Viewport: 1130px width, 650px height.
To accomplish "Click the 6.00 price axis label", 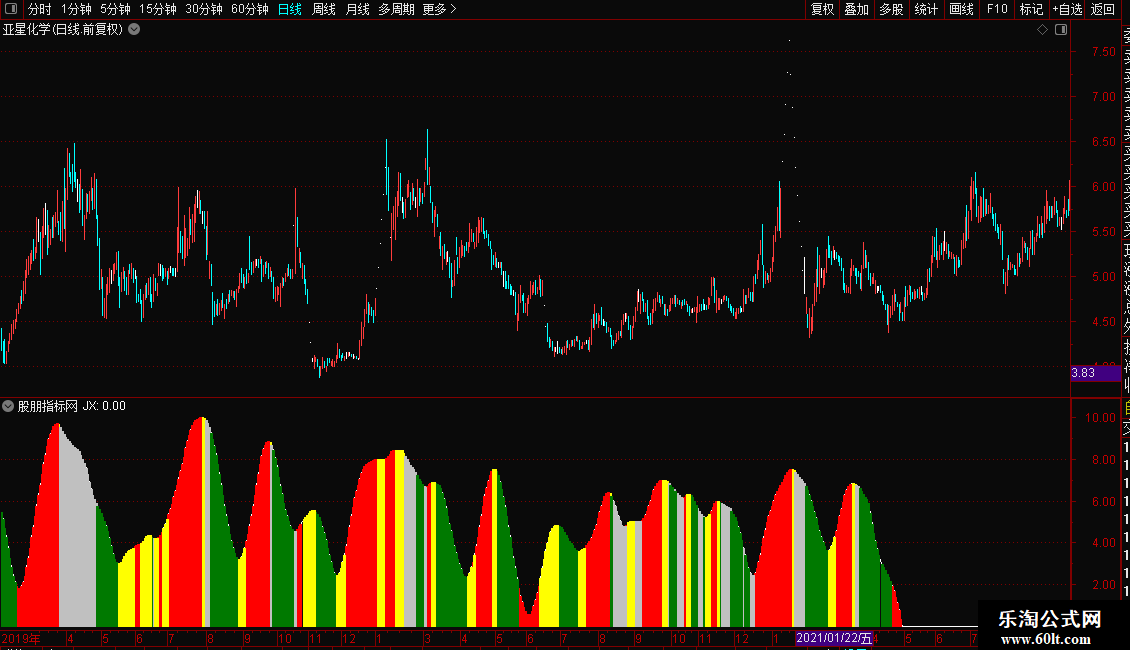I will pyautogui.click(x=1103, y=187).
